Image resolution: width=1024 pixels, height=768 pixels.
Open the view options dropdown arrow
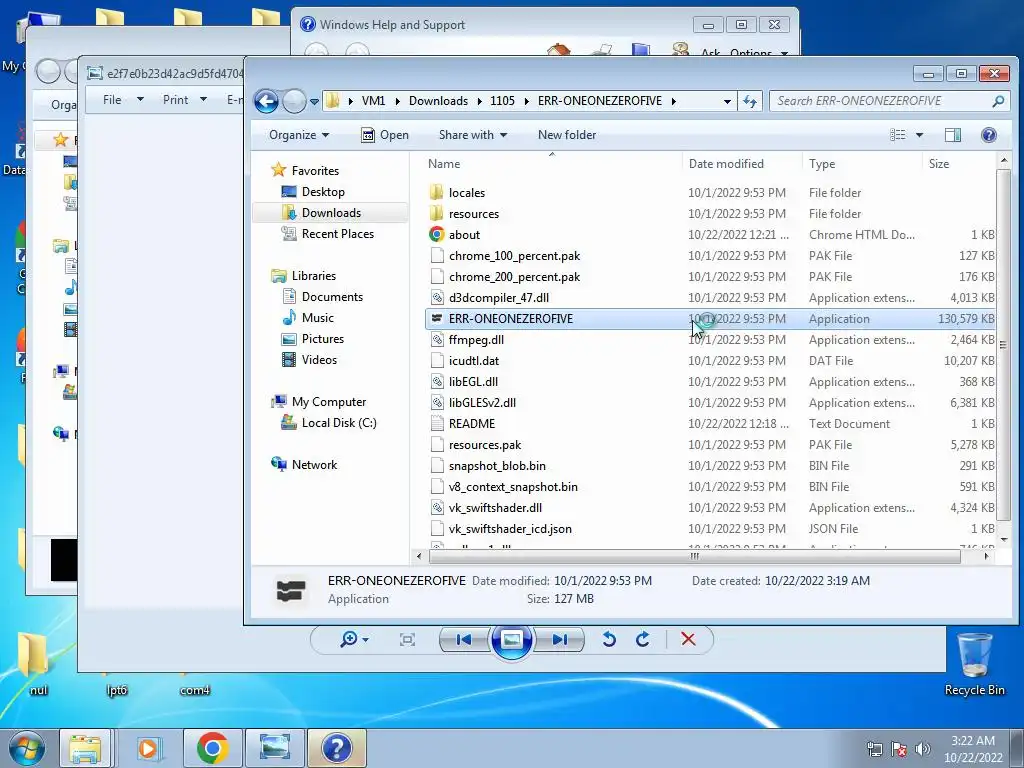coord(919,135)
